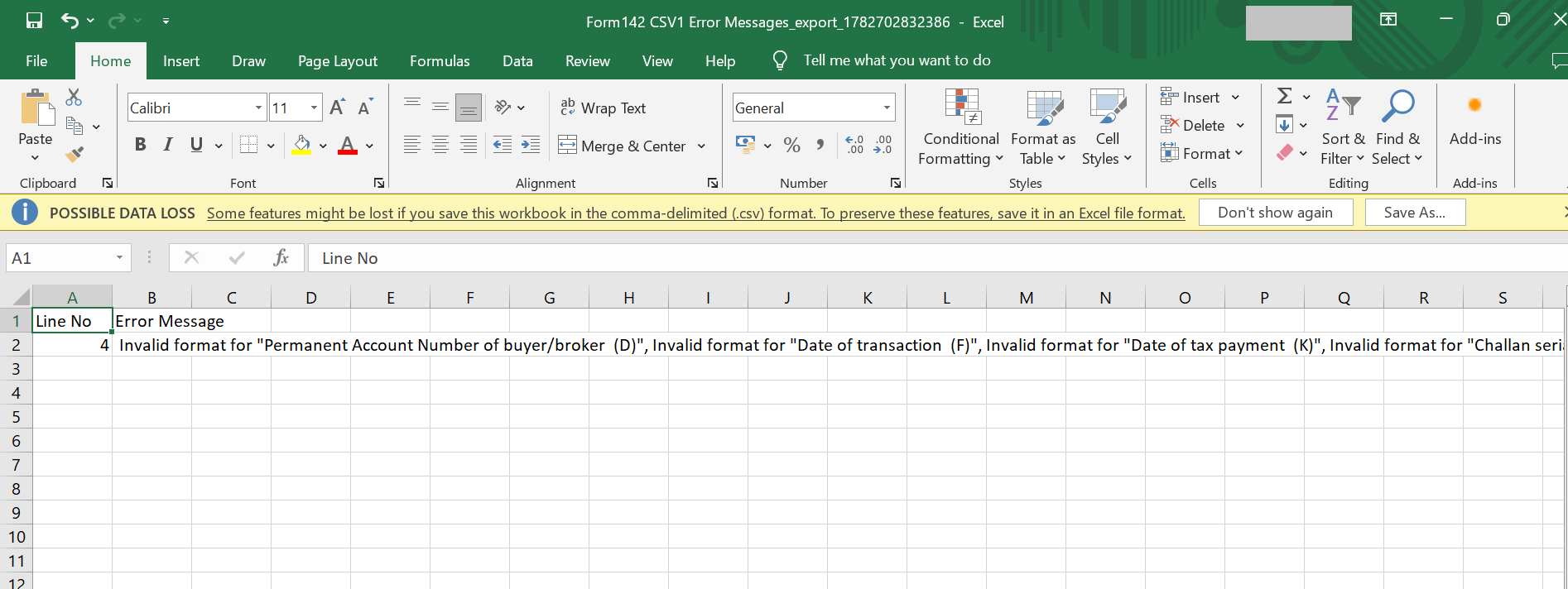
Task: Click the Insert Function fx icon
Action: [281, 258]
